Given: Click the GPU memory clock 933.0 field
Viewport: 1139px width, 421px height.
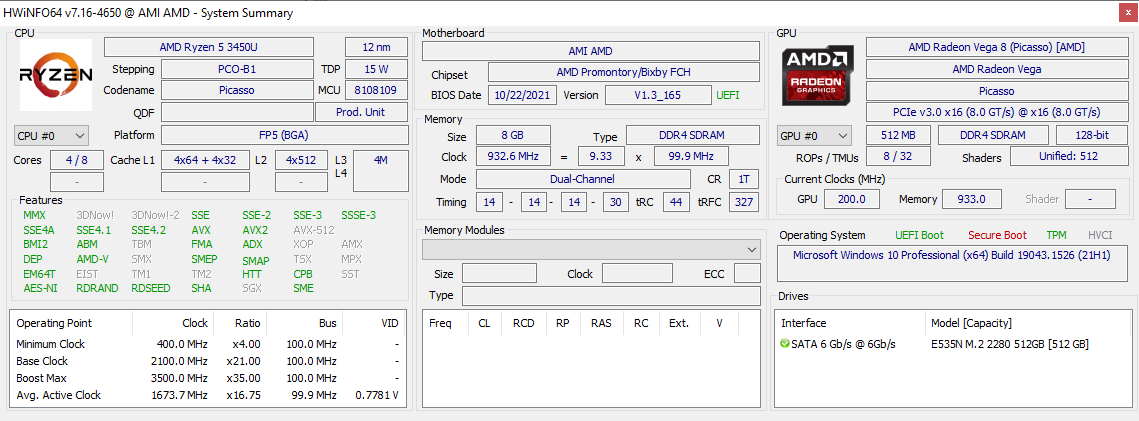Looking at the screenshot, I should (972, 199).
